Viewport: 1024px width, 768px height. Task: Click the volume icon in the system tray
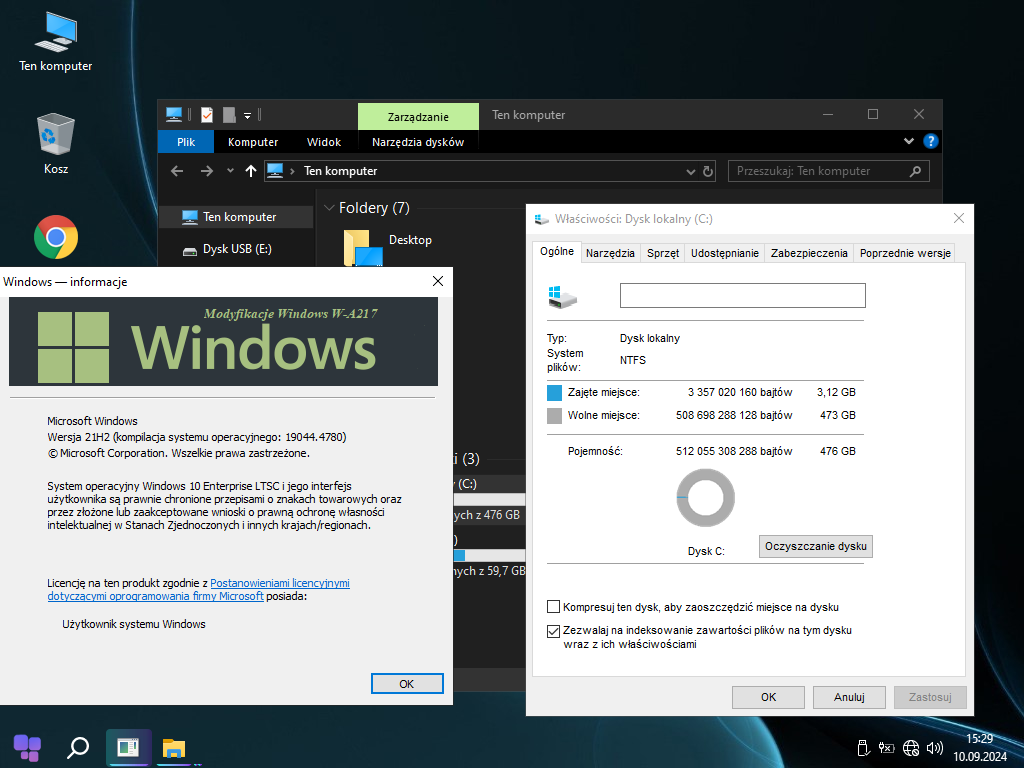[935, 747]
